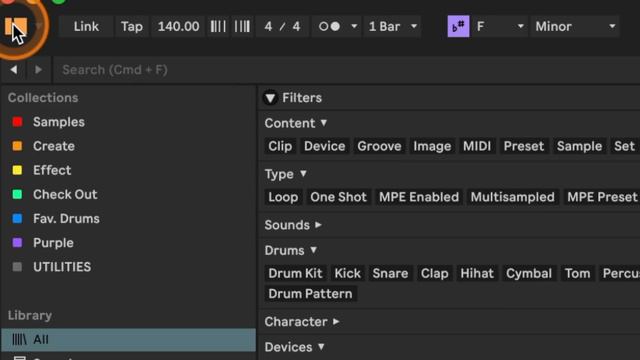This screenshot has width=640, height=360.
Task: Click the phase nudge down icon
Action: [x=218, y=27]
